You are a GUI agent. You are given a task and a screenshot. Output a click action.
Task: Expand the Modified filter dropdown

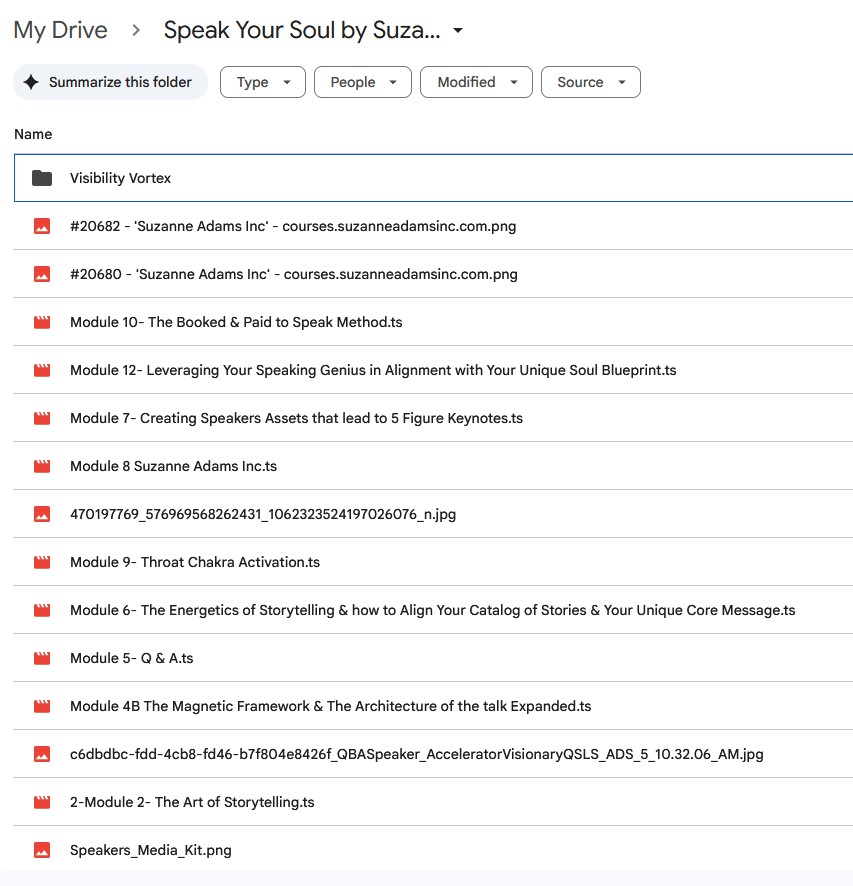click(x=476, y=82)
